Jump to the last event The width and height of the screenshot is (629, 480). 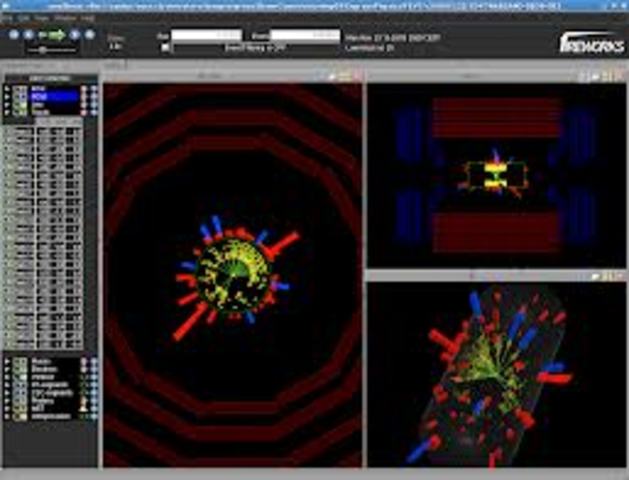click(90, 35)
